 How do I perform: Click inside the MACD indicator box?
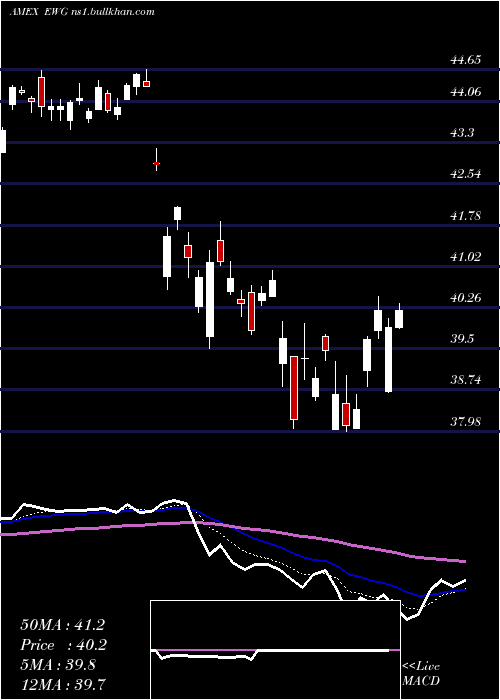point(275,650)
